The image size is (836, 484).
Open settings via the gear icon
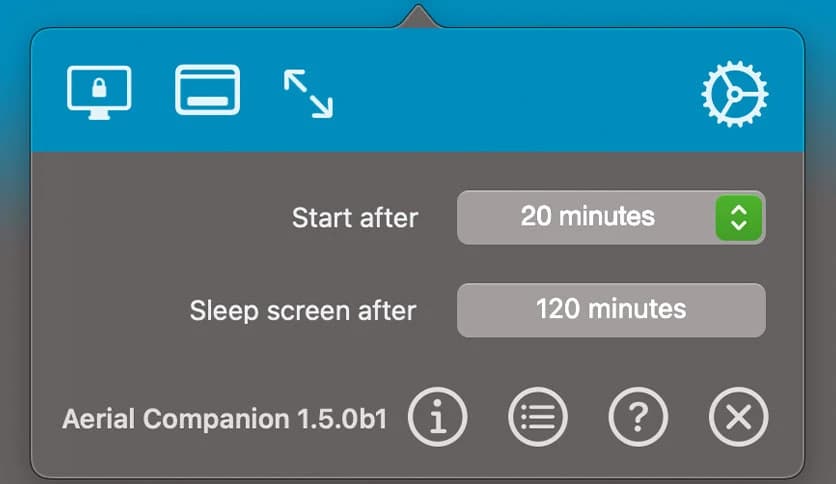click(734, 93)
